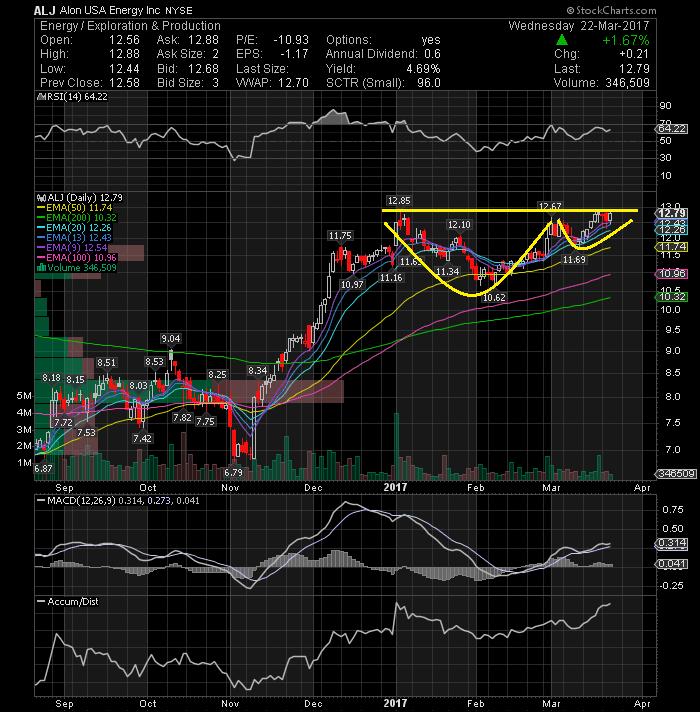Click the EMA(50) 11.74 legend entry
This screenshot has height=712, width=700.
(x=74, y=208)
